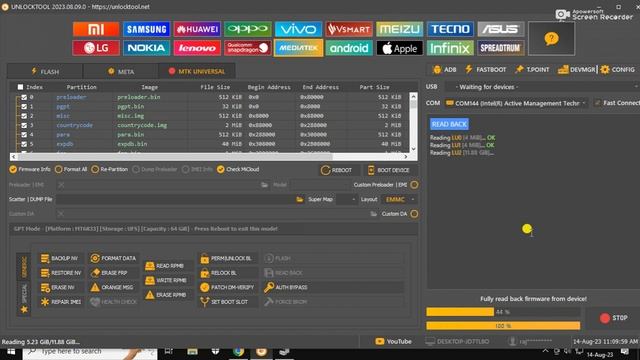Viewport: 640px width, 360px height.
Task: Click the REPAIR IMEI button
Action: [x=61, y=302]
